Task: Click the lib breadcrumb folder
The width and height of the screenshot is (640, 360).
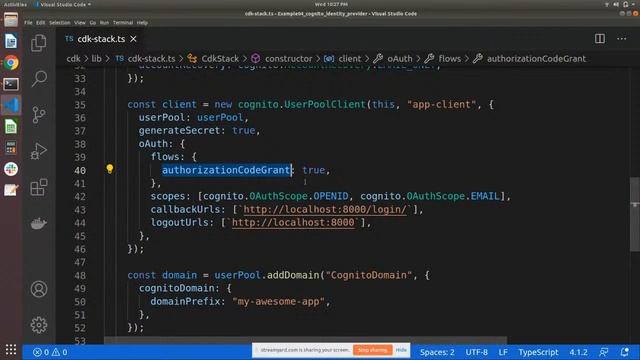Action: 96,59
